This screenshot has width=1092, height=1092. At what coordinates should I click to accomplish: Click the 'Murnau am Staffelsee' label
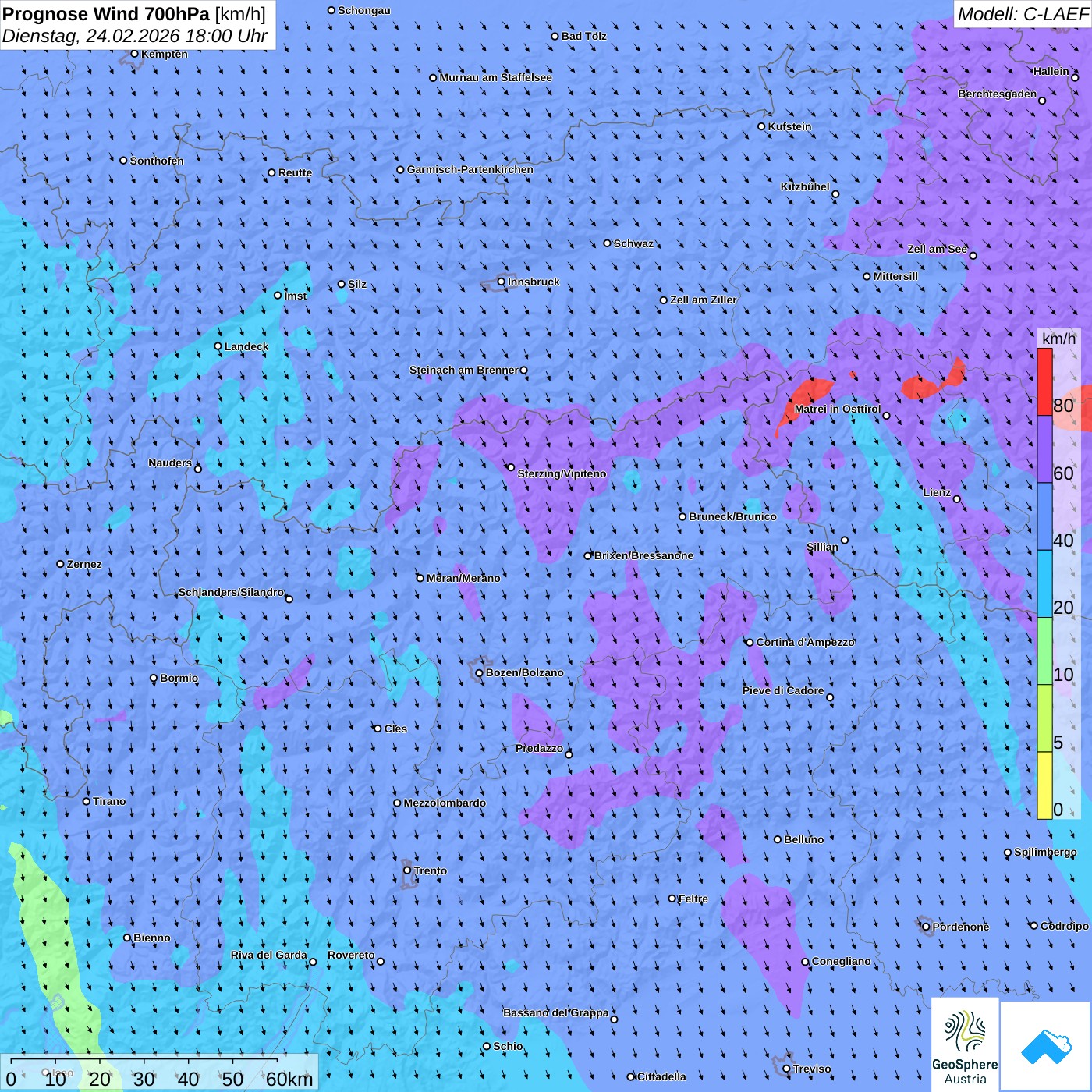coord(495,77)
